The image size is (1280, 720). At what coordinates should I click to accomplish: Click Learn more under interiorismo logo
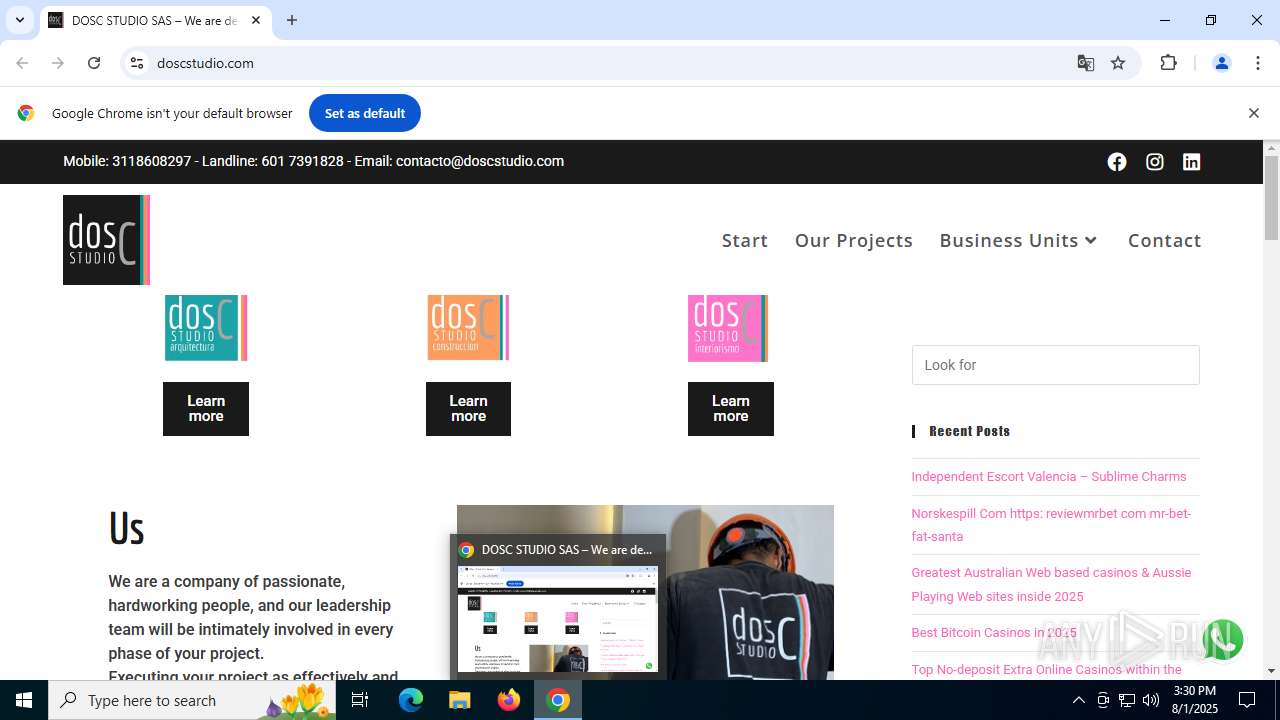(731, 409)
